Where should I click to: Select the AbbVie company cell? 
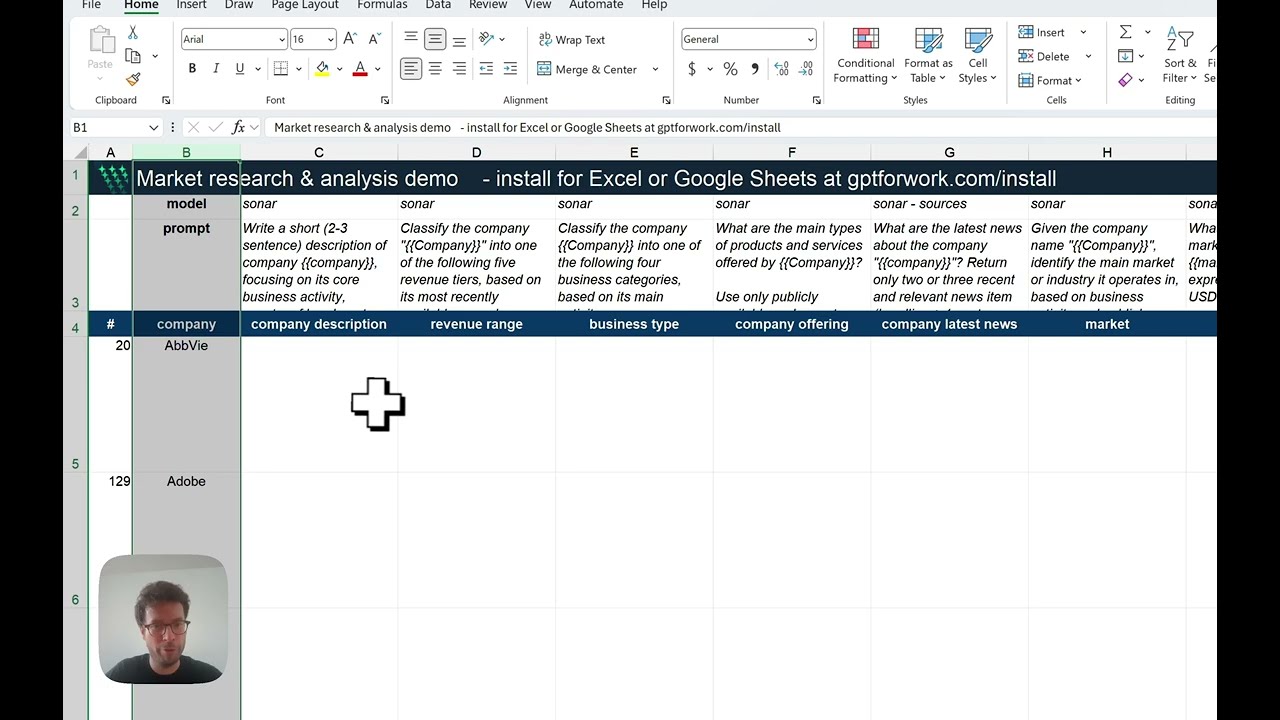186,346
